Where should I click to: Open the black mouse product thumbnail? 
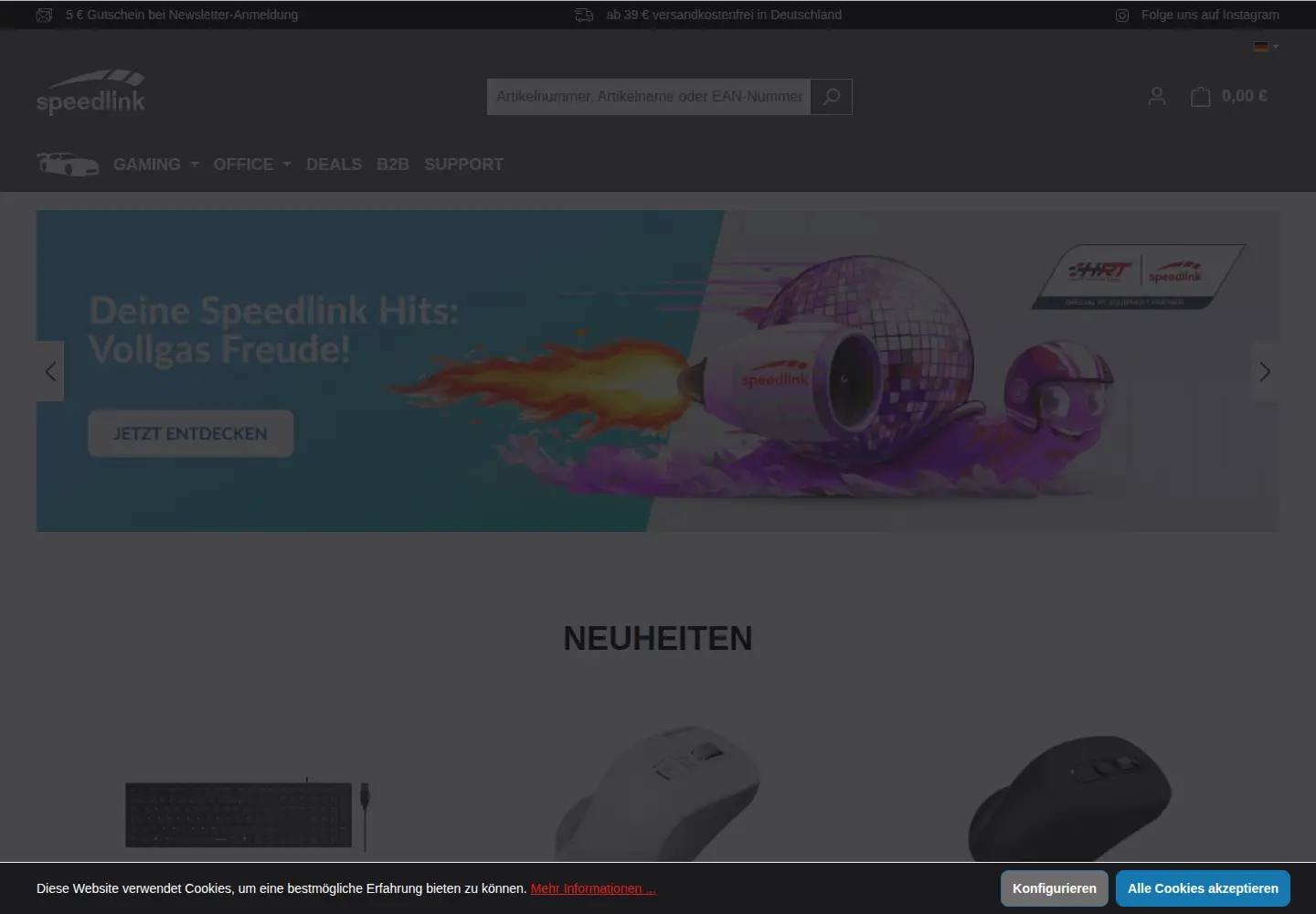[1069, 798]
